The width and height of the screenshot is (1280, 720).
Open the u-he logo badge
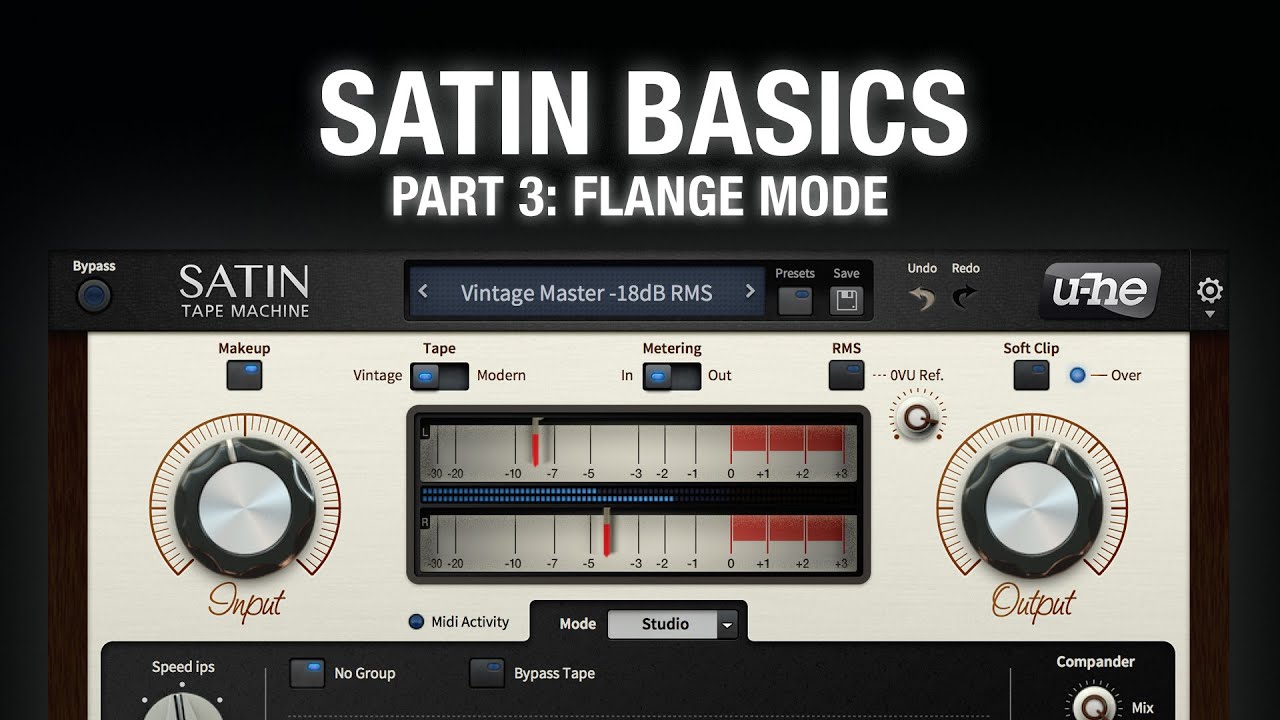(x=1100, y=290)
